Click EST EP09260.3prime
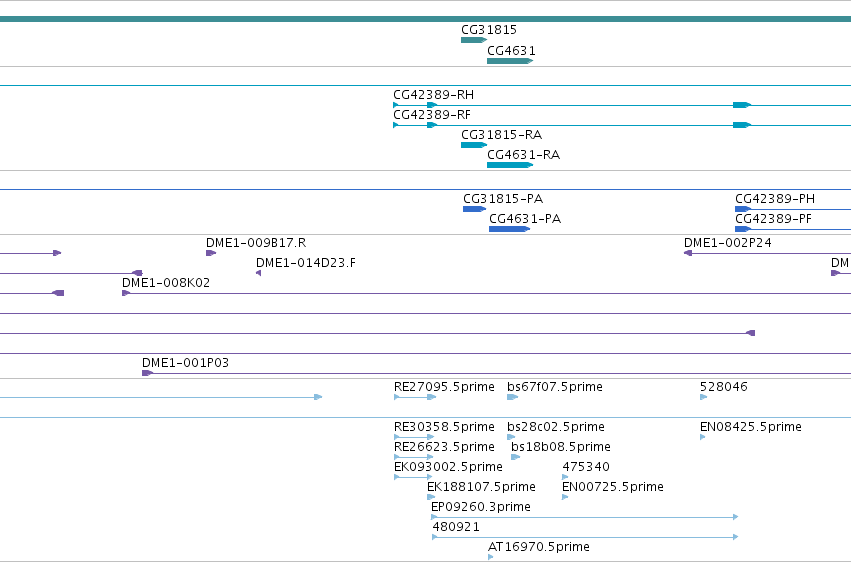The width and height of the screenshot is (851, 562). (x=480, y=508)
